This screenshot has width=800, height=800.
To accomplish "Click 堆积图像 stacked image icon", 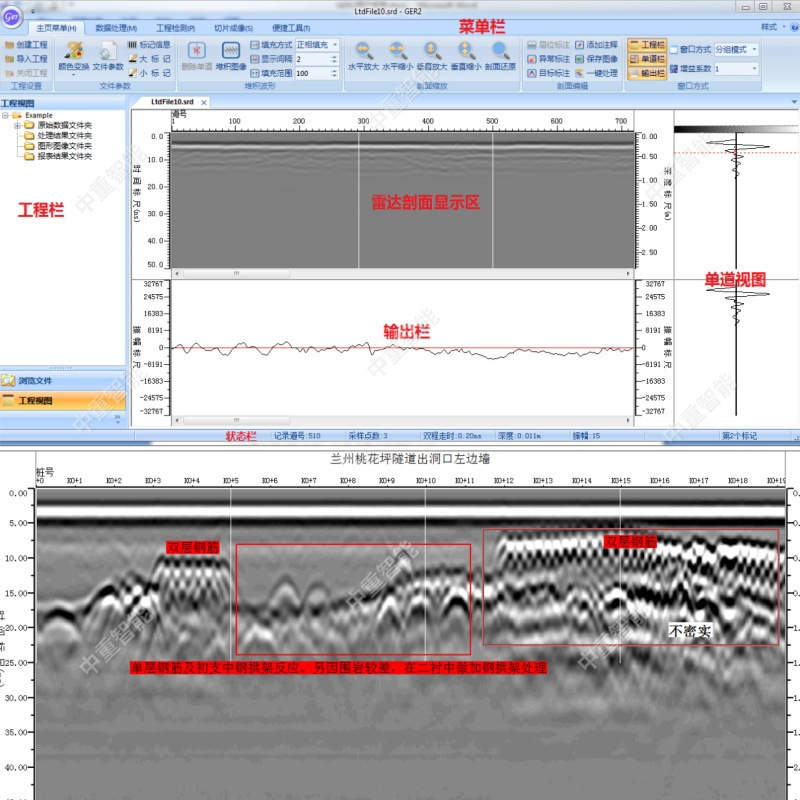I will pos(231,51).
